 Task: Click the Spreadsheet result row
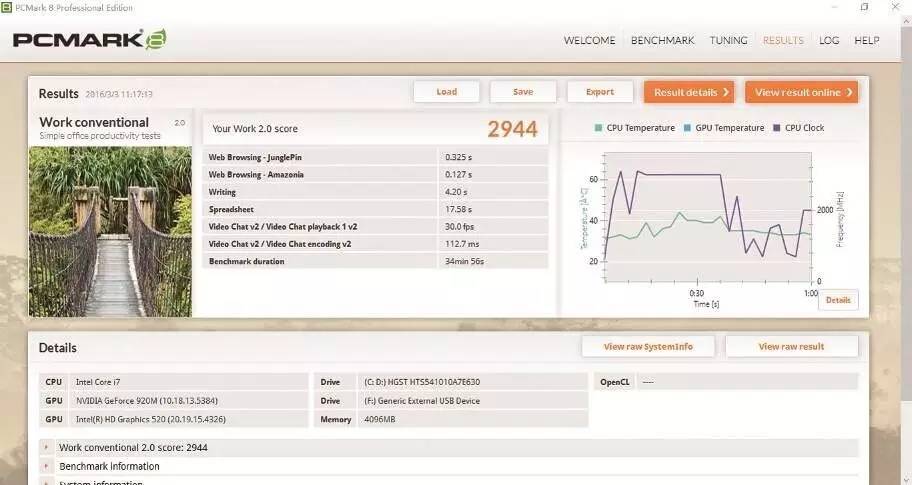(x=376, y=209)
